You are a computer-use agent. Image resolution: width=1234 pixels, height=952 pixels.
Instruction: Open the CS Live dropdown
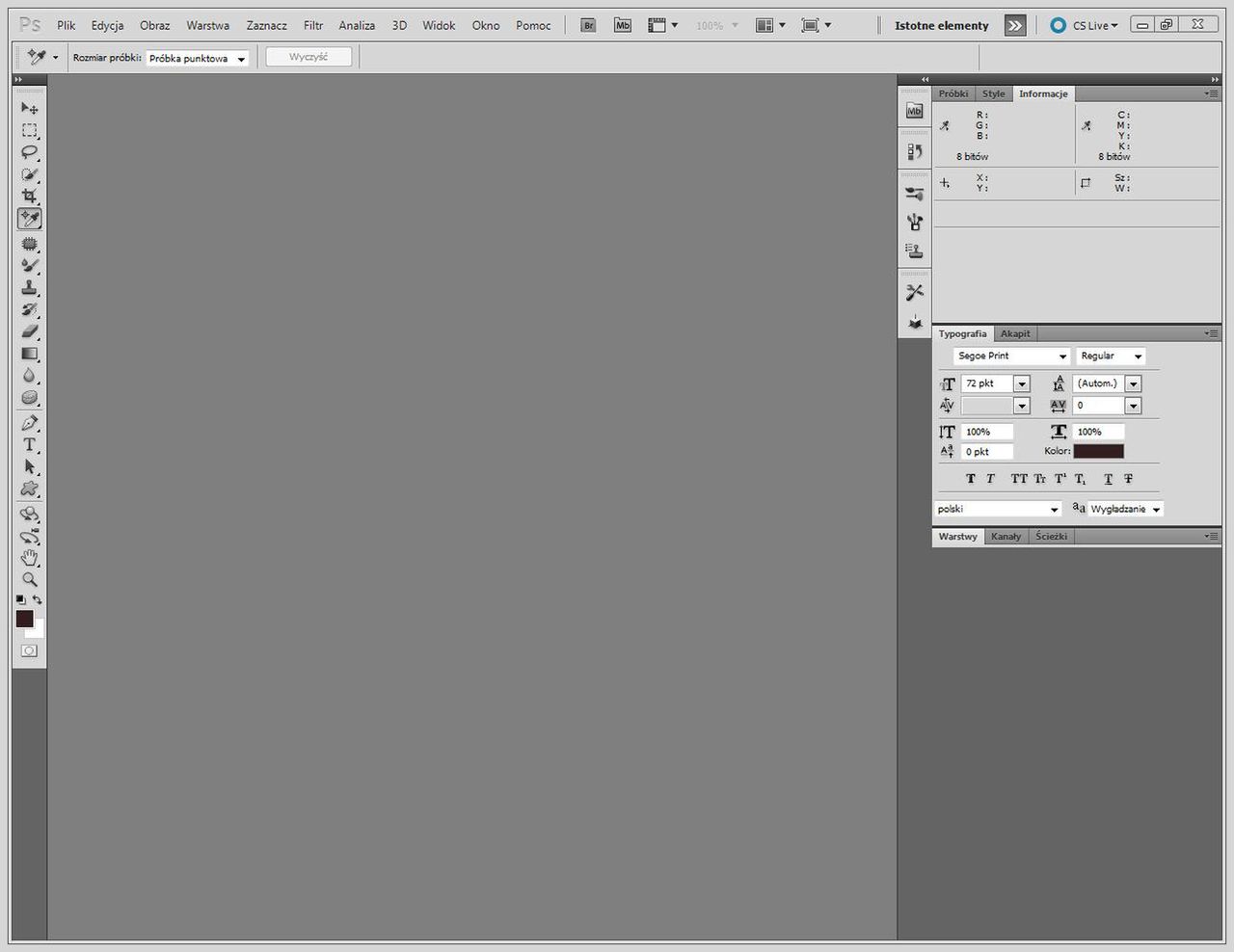tap(1085, 25)
